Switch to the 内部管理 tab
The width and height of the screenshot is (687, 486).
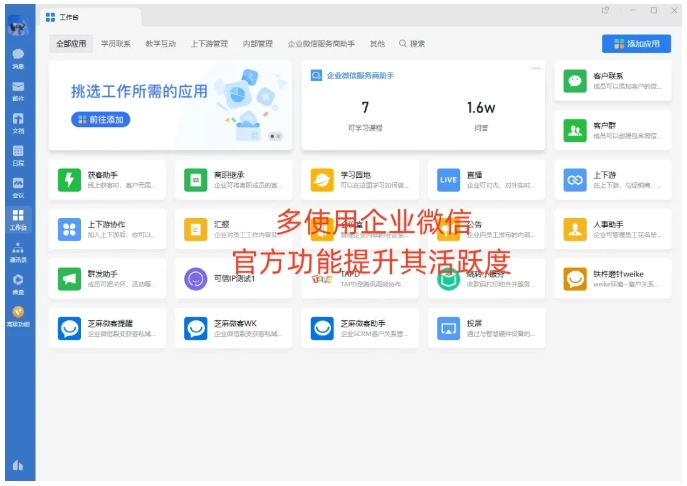coord(258,44)
